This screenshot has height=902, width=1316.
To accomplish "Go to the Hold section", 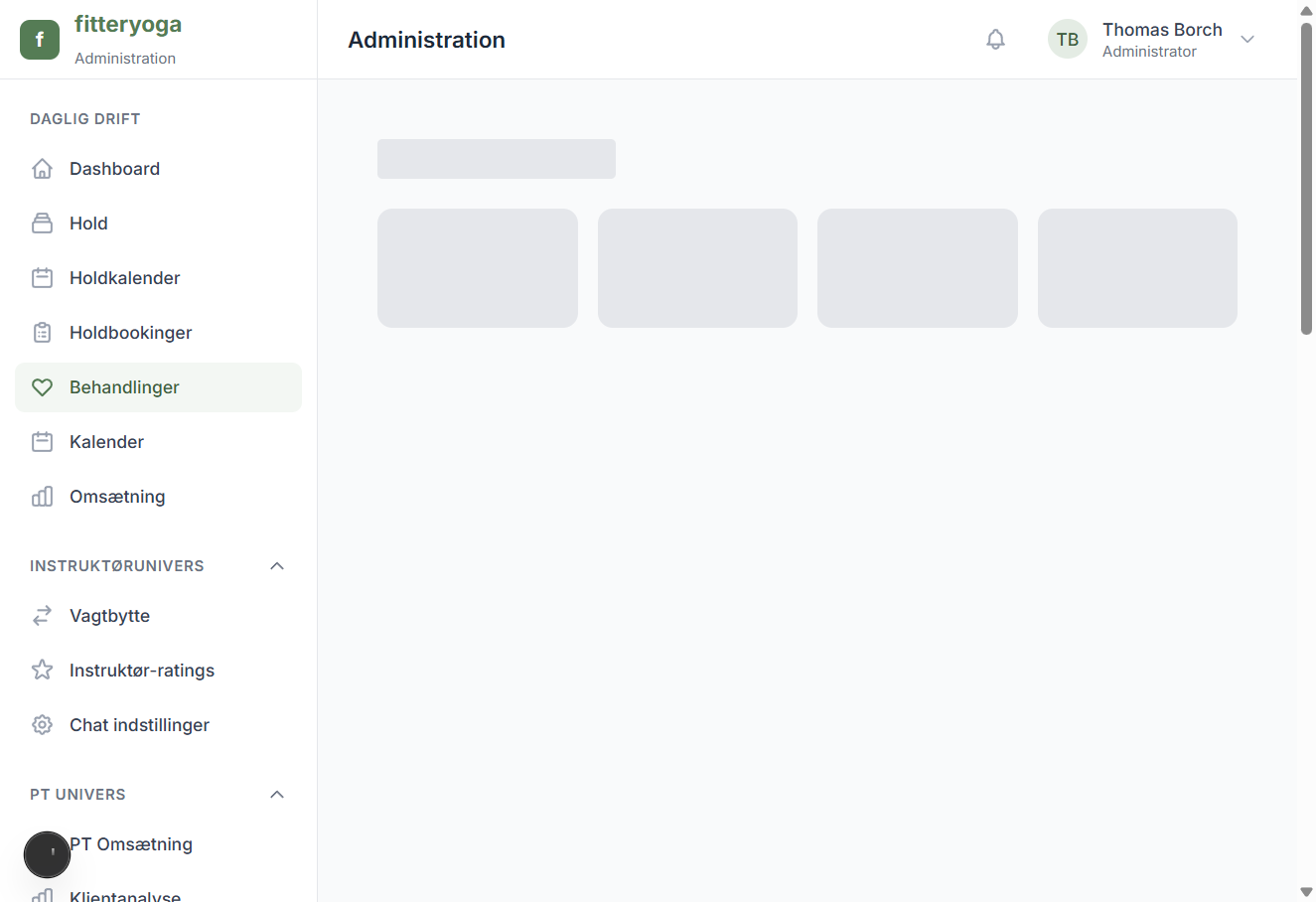I will pos(87,223).
